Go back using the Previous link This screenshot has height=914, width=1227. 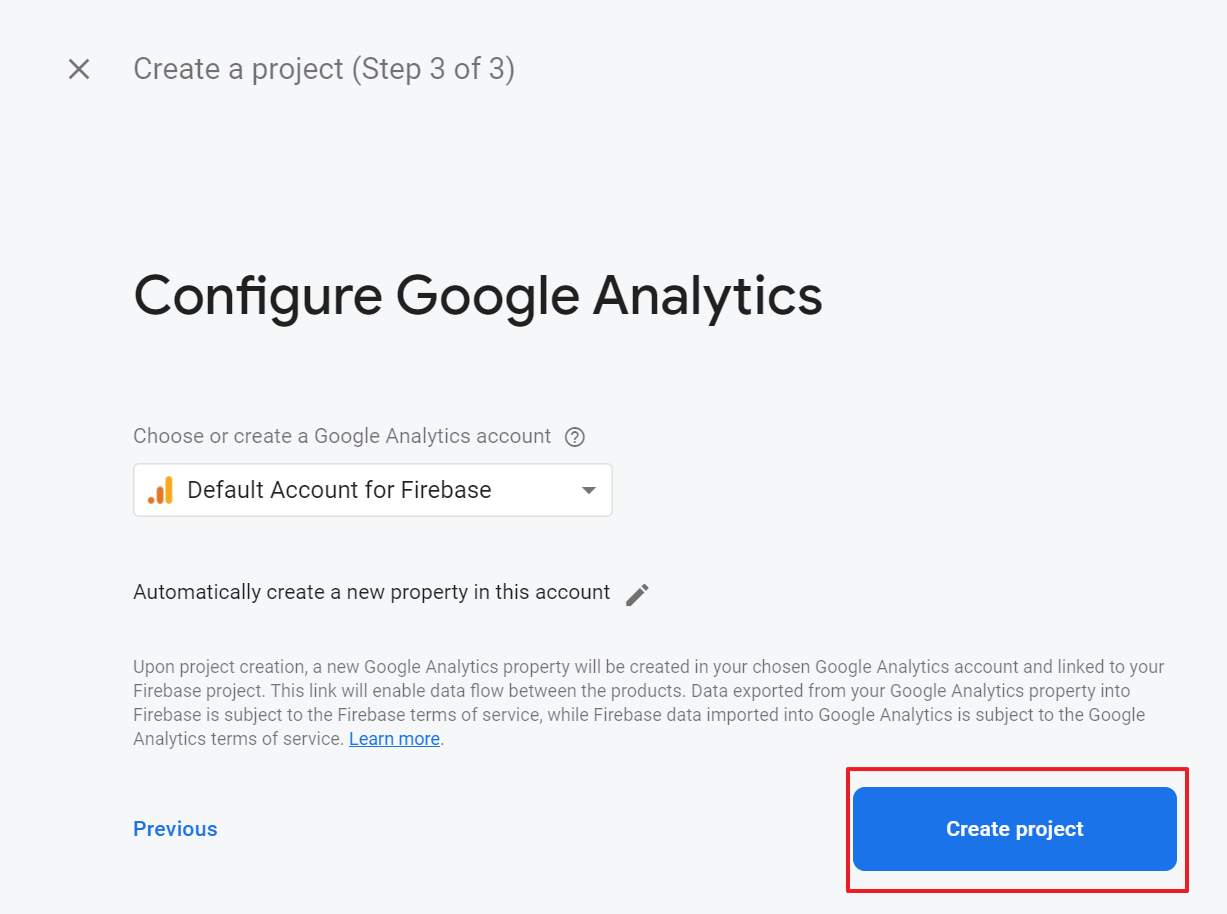175,829
